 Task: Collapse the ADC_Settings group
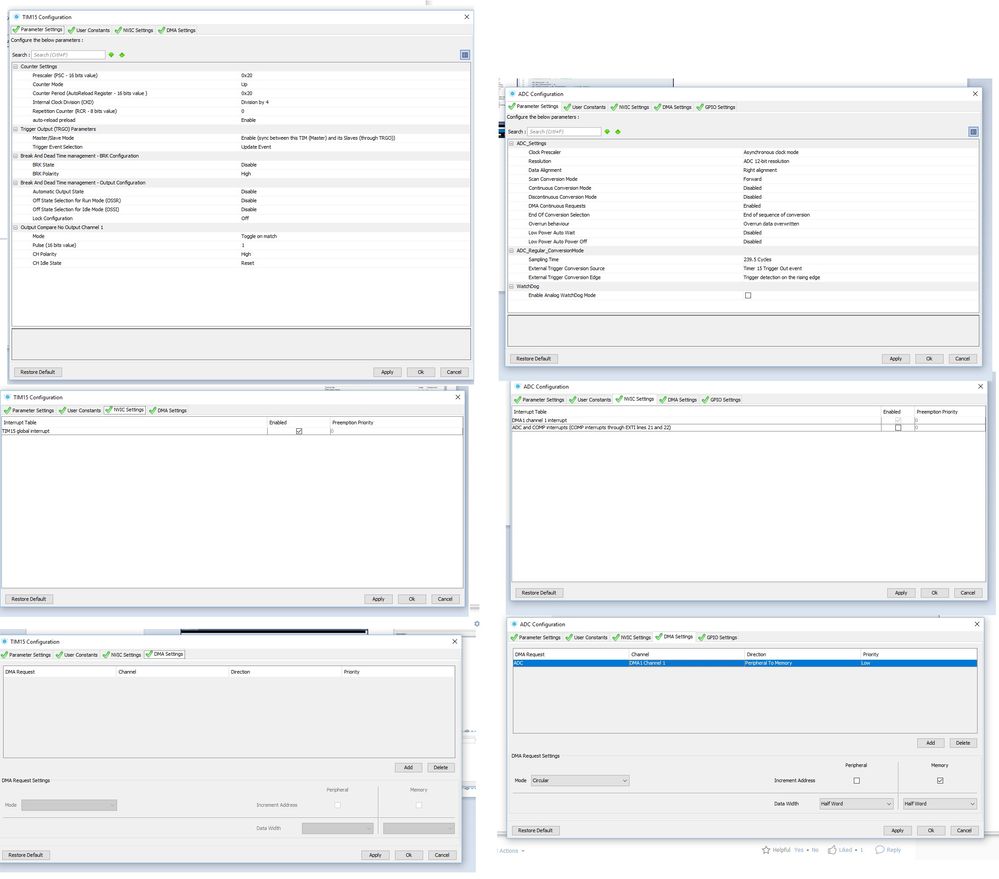[x=512, y=143]
